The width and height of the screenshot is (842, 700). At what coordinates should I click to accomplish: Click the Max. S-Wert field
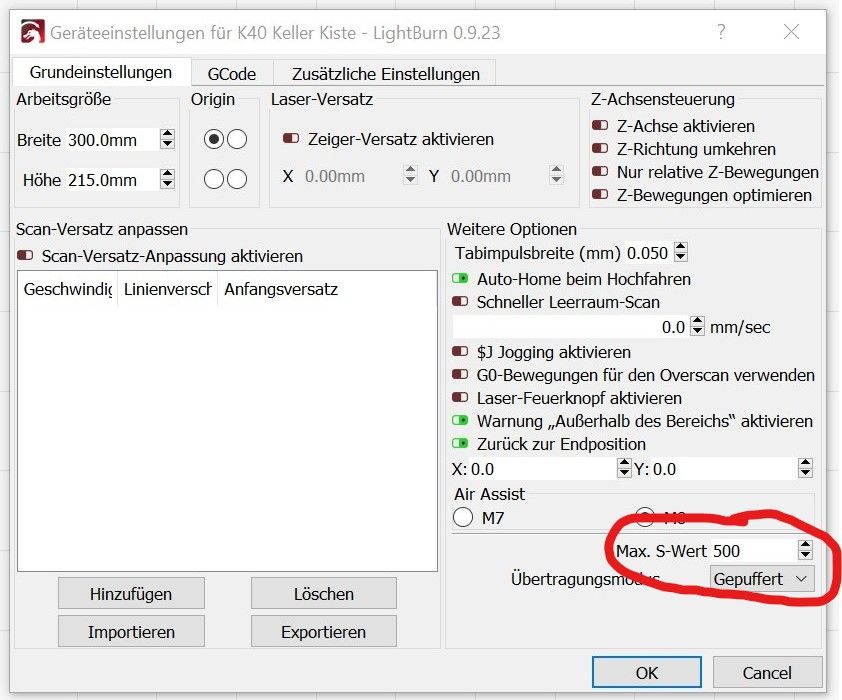pyautogui.click(x=754, y=551)
